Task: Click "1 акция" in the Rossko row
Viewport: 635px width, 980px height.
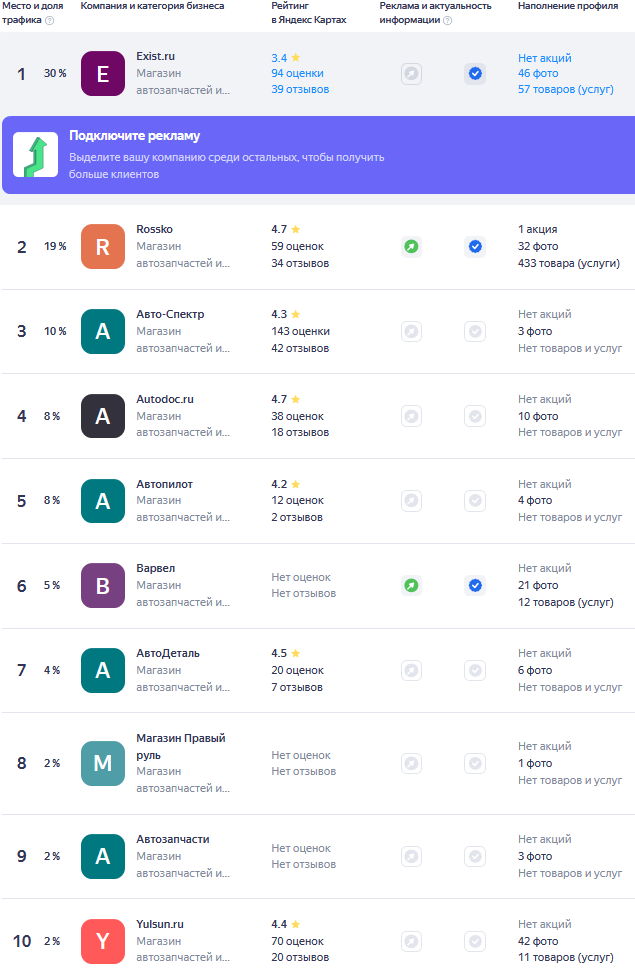Action: tap(538, 229)
